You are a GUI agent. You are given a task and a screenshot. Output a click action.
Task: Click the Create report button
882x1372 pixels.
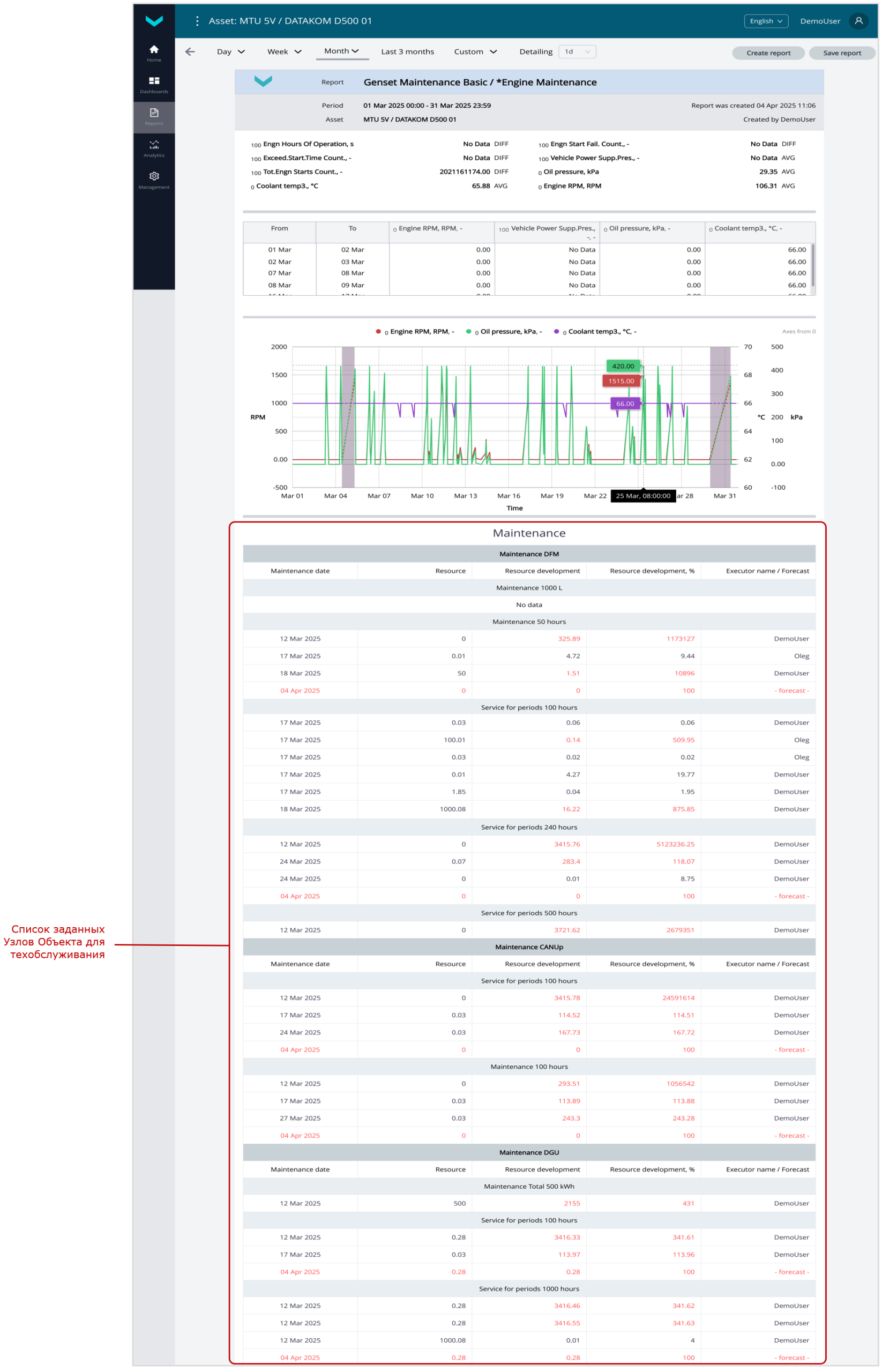coord(767,53)
